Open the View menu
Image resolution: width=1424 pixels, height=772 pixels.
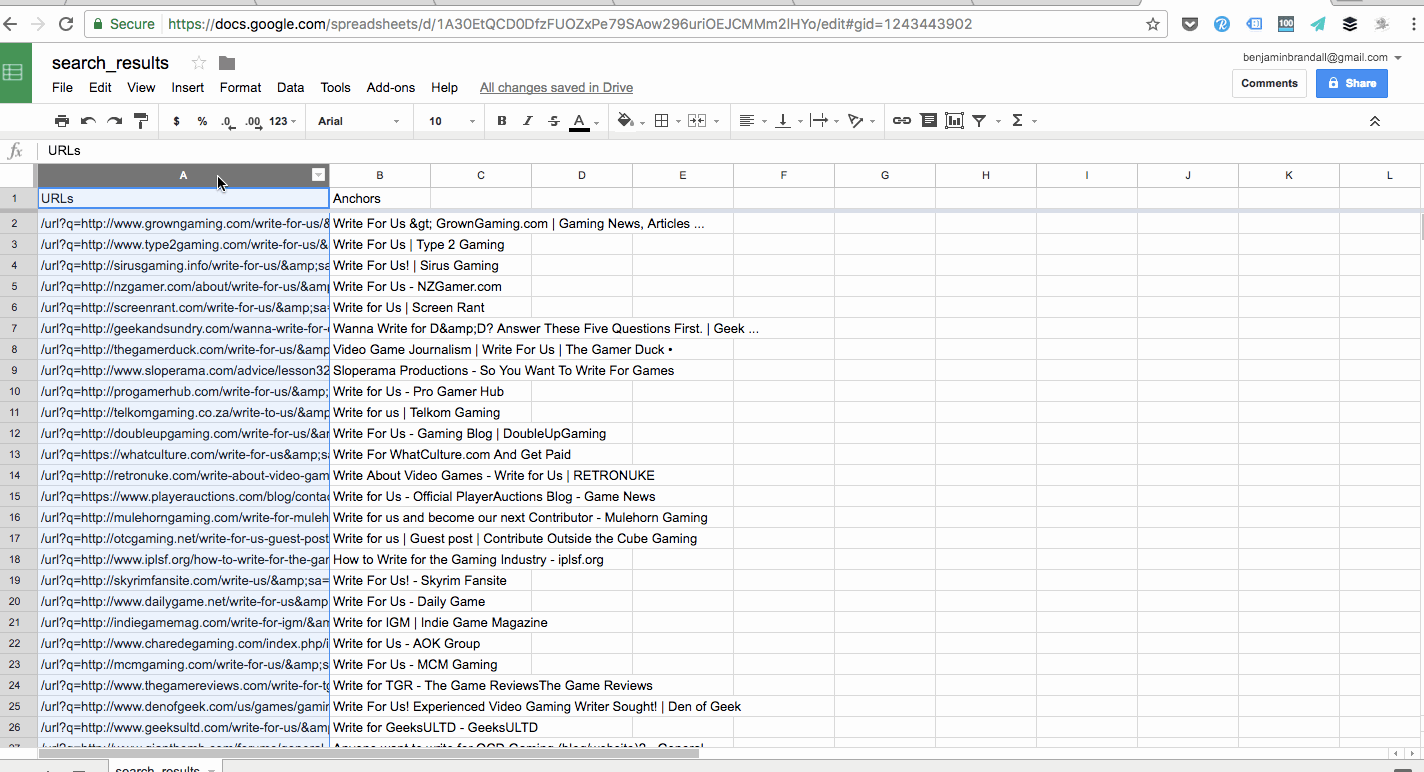(x=141, y=87)
